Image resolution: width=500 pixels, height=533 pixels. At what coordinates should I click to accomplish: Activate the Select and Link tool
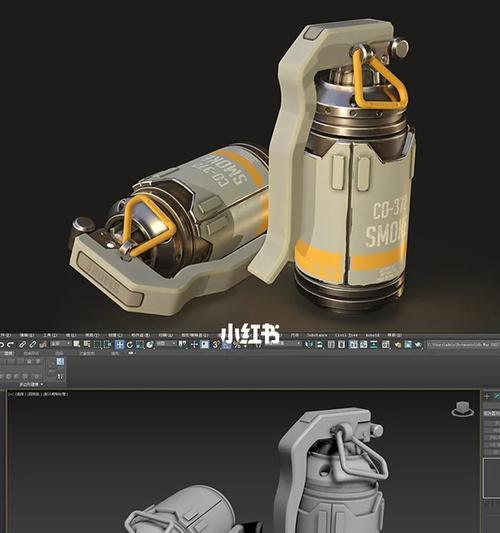(x=22, y=344)
